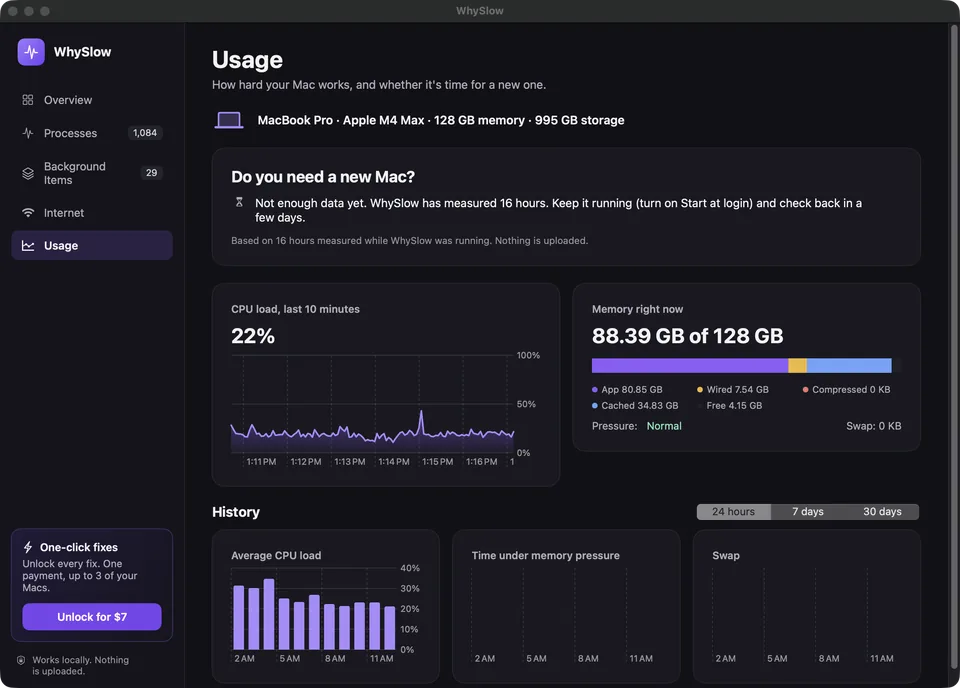Click the Do you need a new Mac? heading
The width and height of the screenshot is (960, 688).
click(323, 177)
